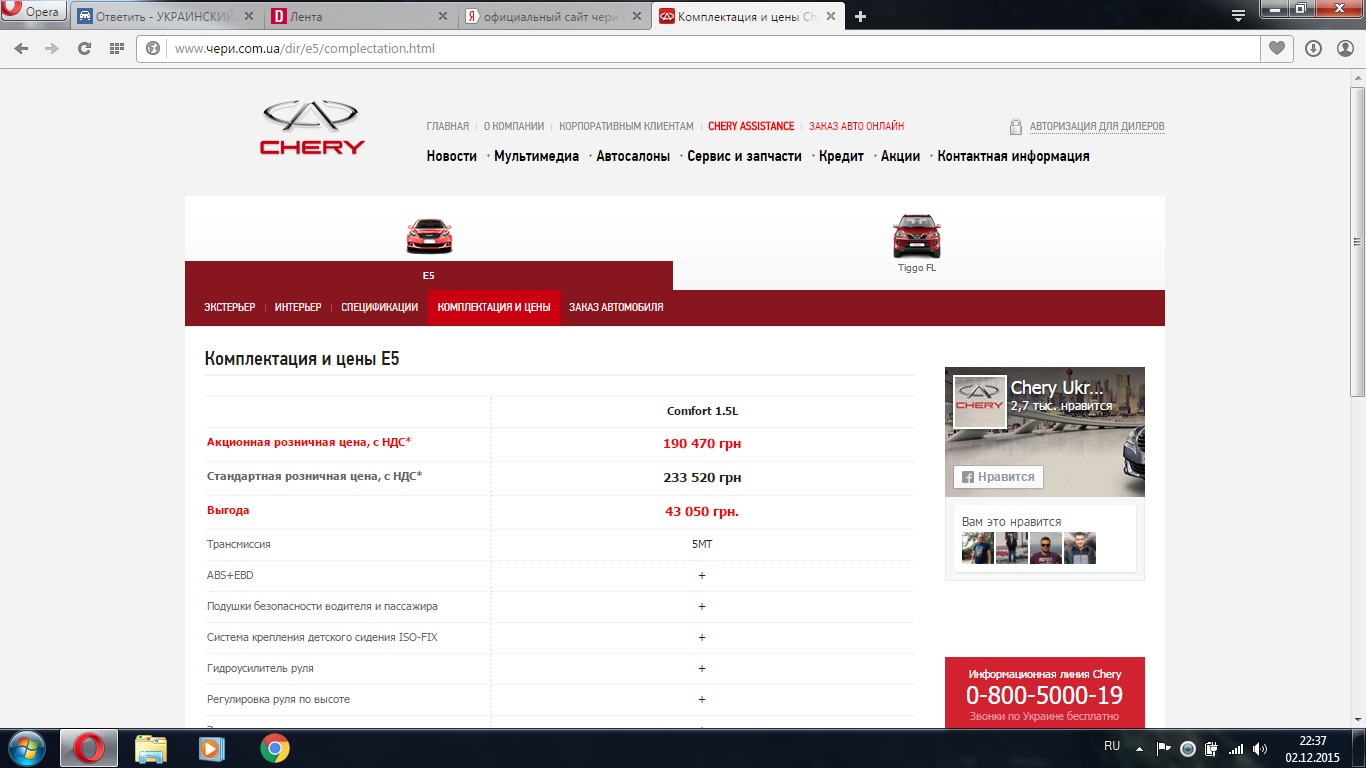Open the О КОМПАНИИ link
Viewport: 1366px width, 768px height.
click(x=514, y=126)
